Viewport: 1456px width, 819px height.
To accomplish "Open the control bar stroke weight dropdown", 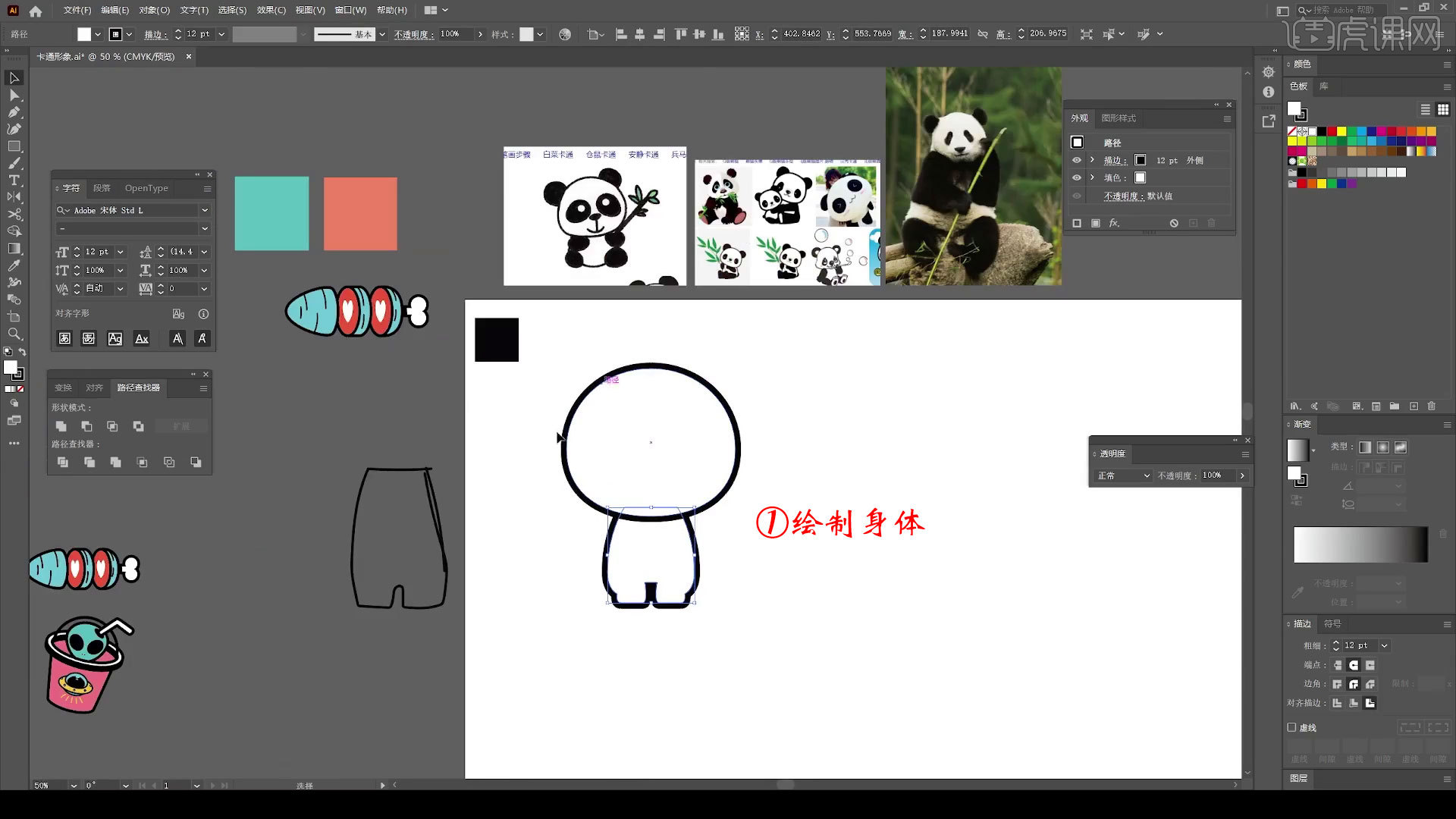I will tap(222, 34).
